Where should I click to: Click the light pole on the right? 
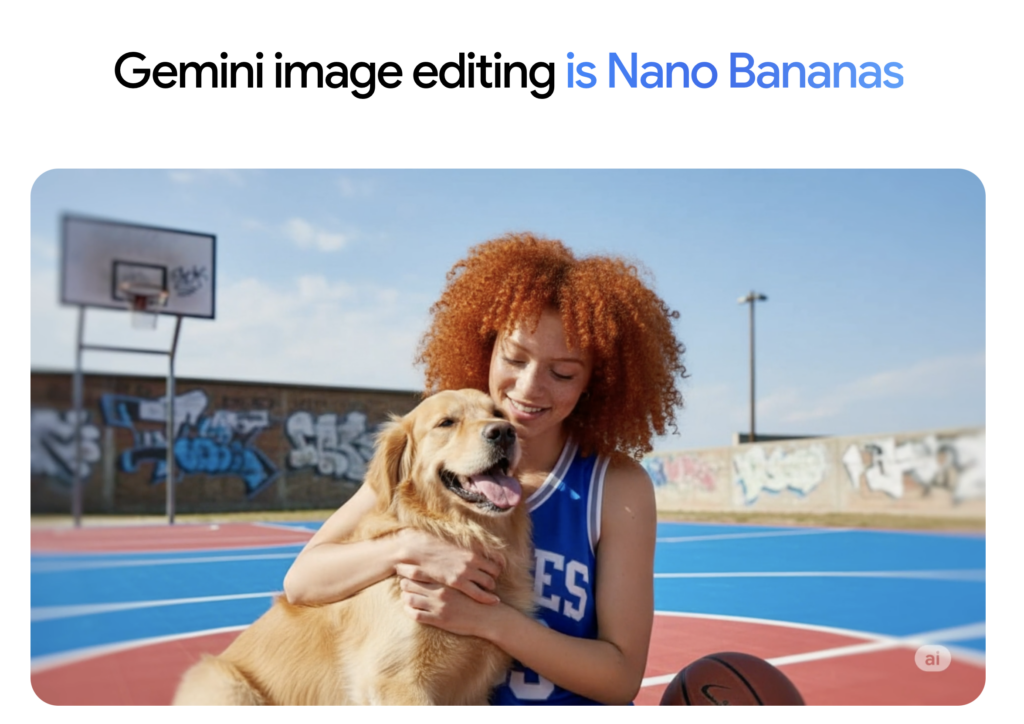[752, 366]
